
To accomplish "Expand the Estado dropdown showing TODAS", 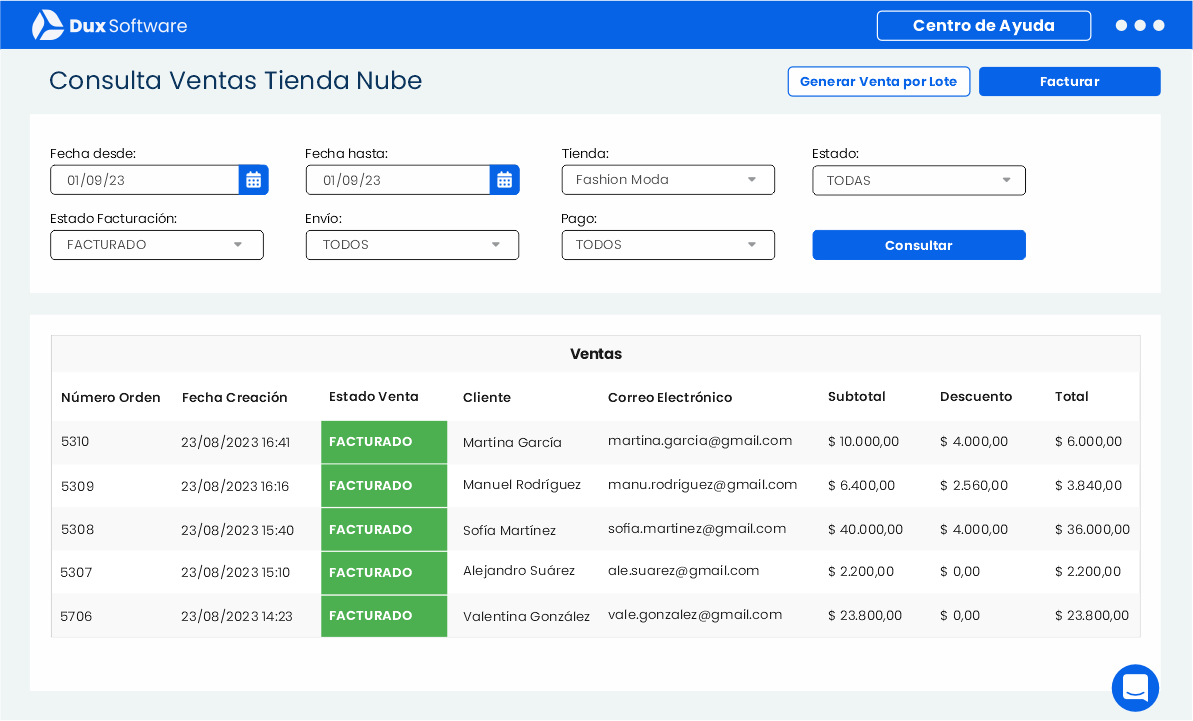I will click(918, 180).
